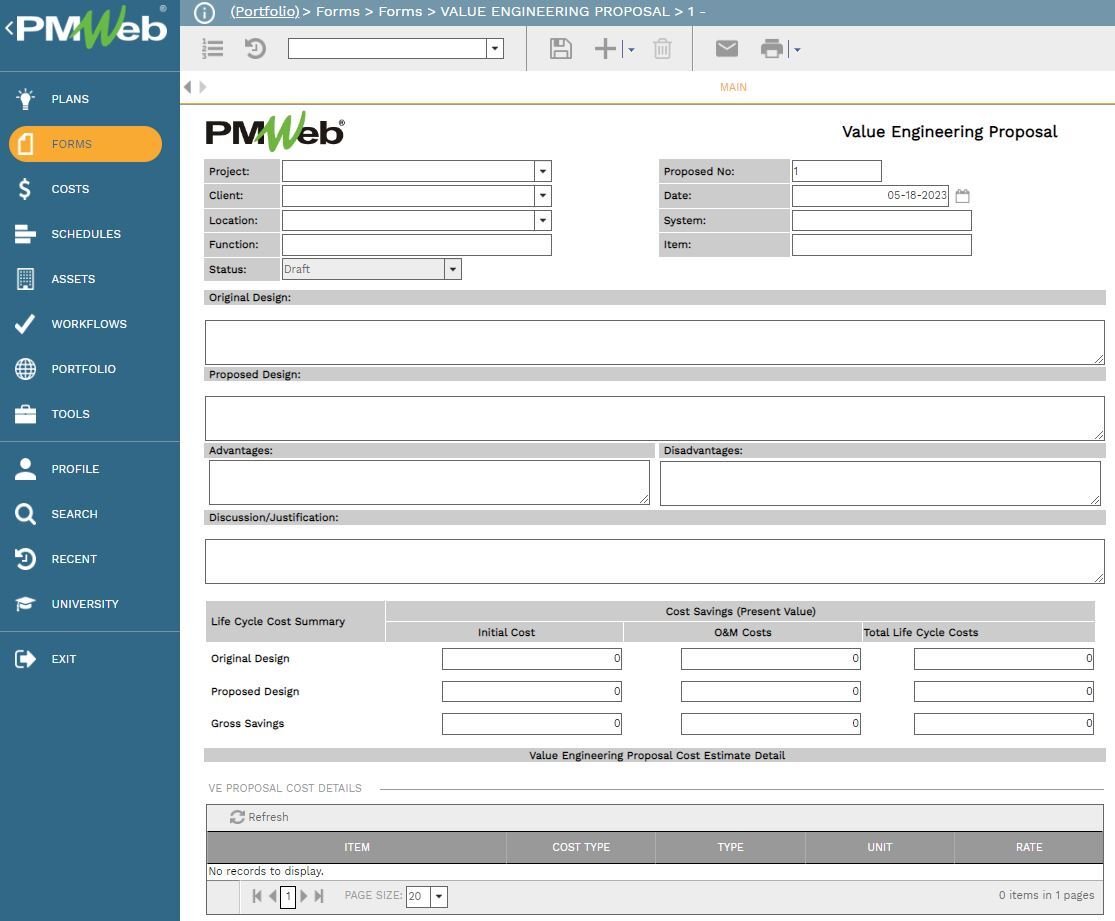This screenshot has width=1115, height=921.
Task: Open the Forms section in the sidebar
Action: point(70,143)
